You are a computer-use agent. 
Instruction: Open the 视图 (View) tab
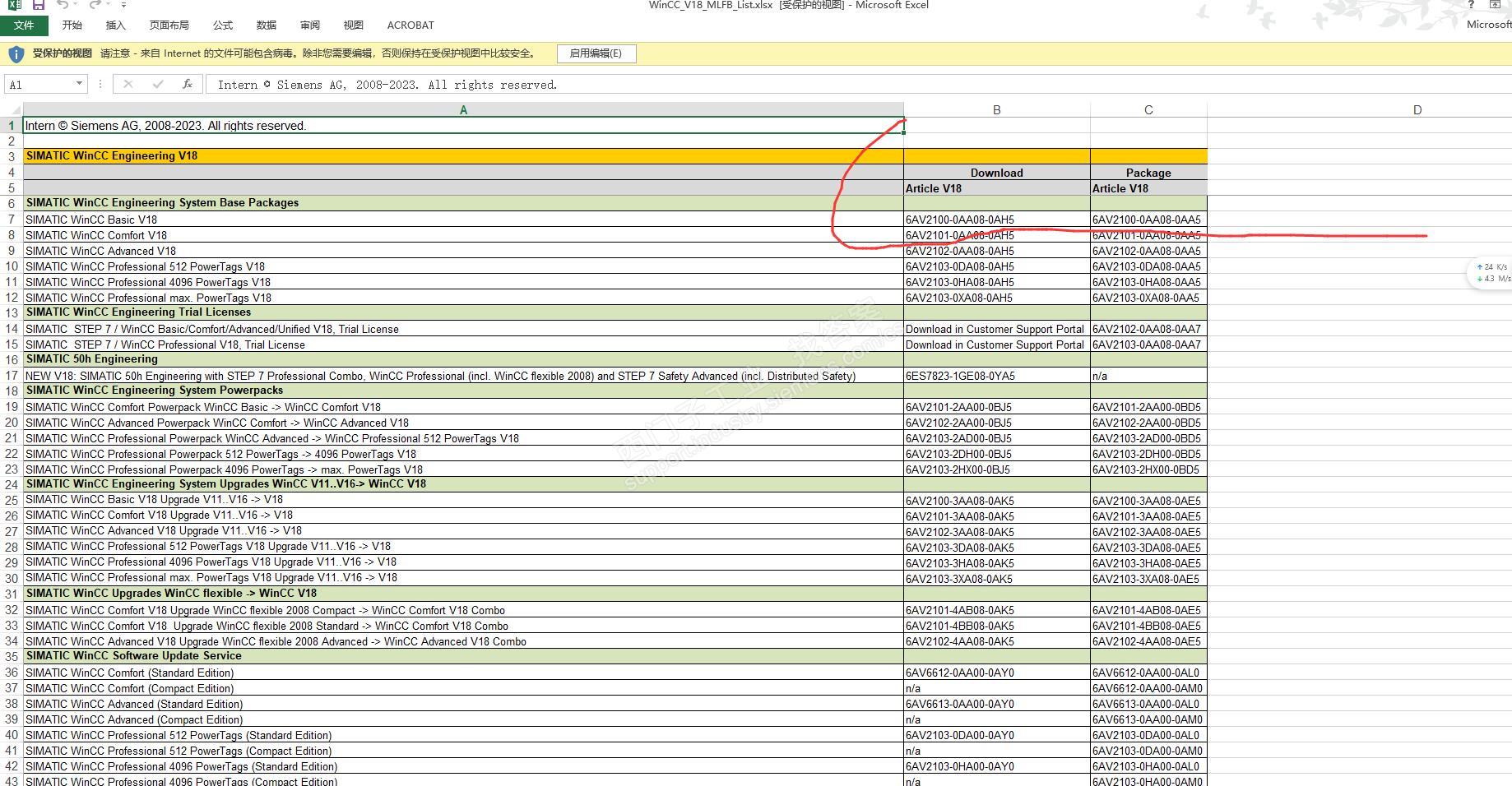point(354,25)
